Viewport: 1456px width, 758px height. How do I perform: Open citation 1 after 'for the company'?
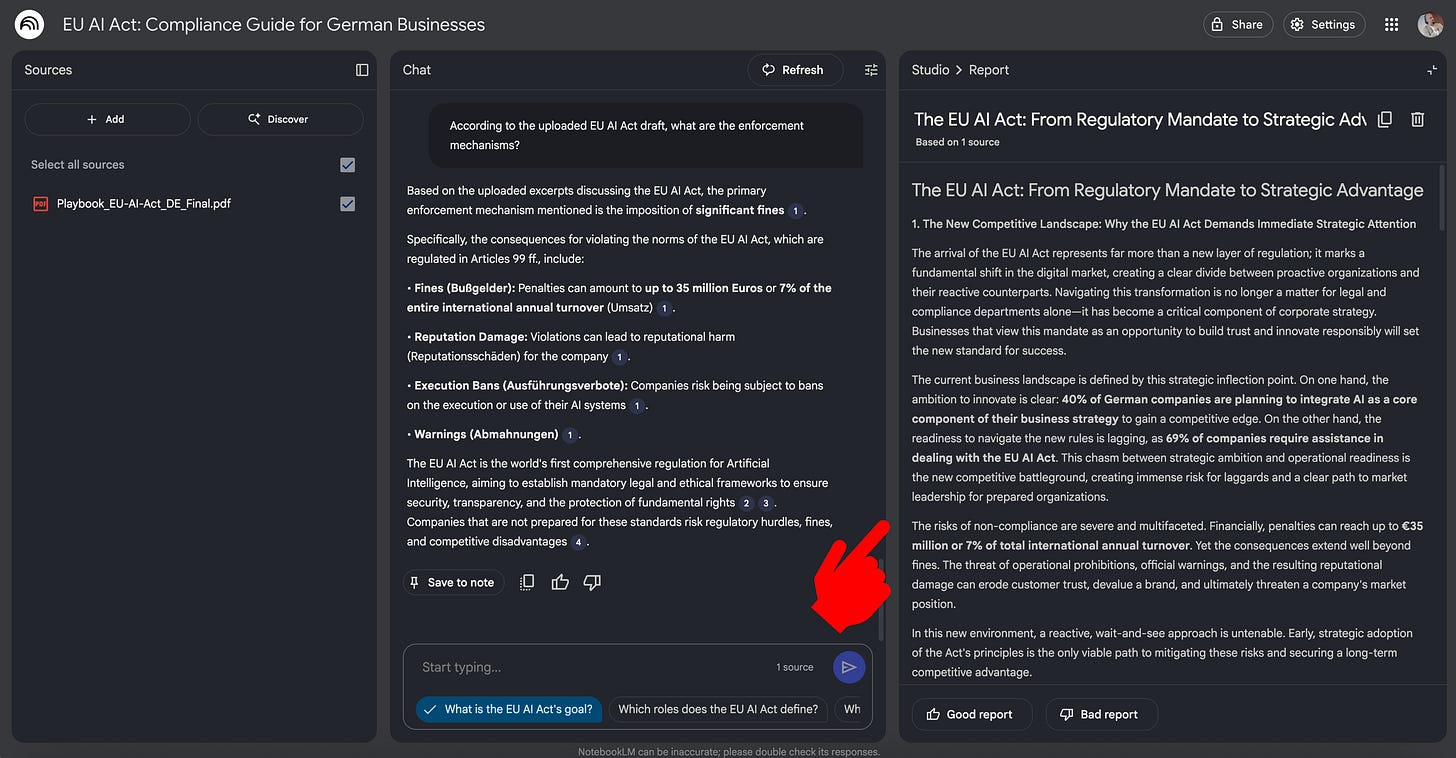pyautogui.click(x=620, y=357)
